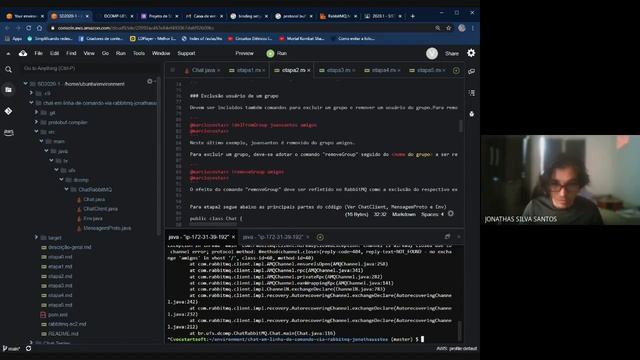Open the File menu

point(38,53)
